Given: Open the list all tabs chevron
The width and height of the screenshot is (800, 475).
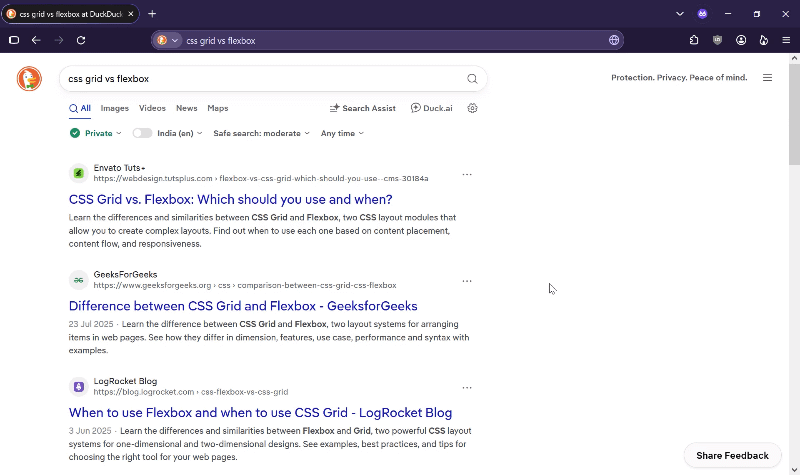Looking at the screenshot, I should click(680, 14).
